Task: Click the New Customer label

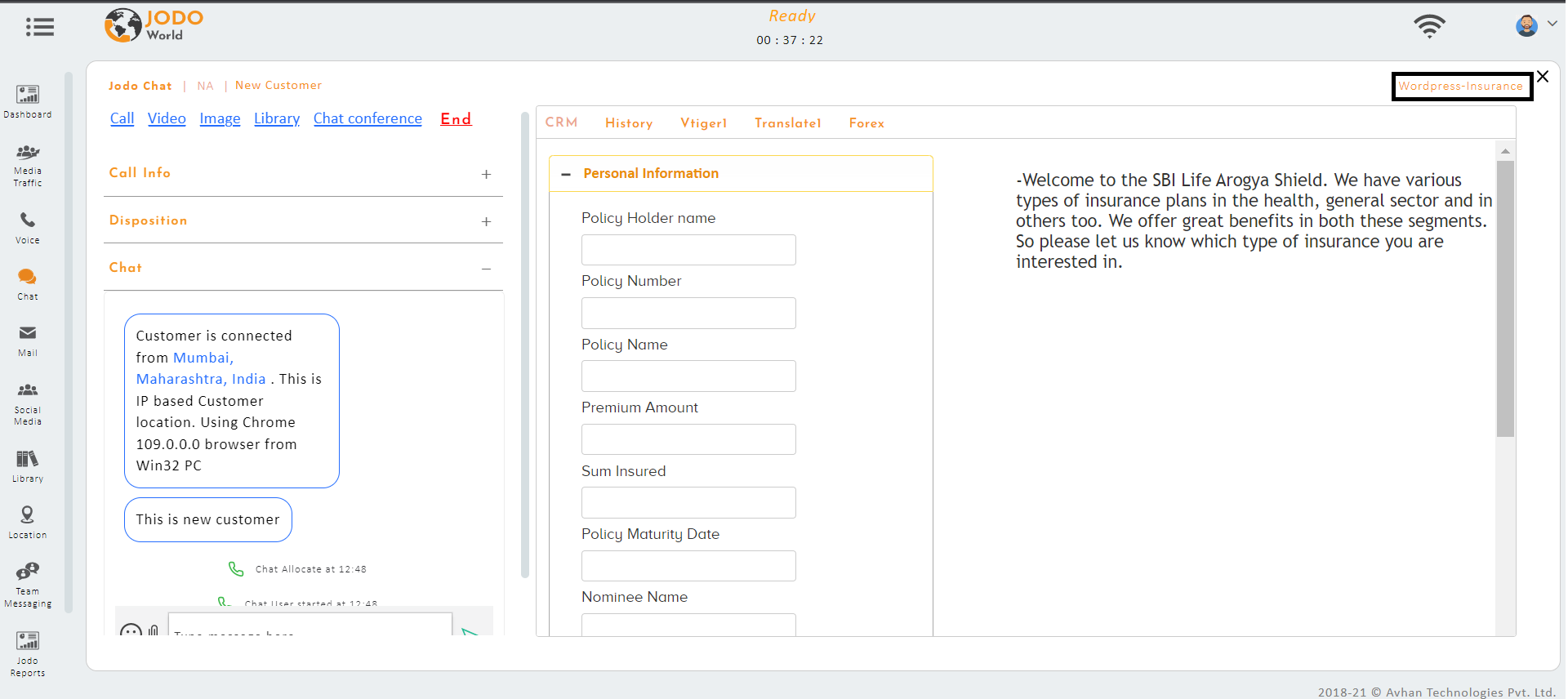Action: (278, 85)
